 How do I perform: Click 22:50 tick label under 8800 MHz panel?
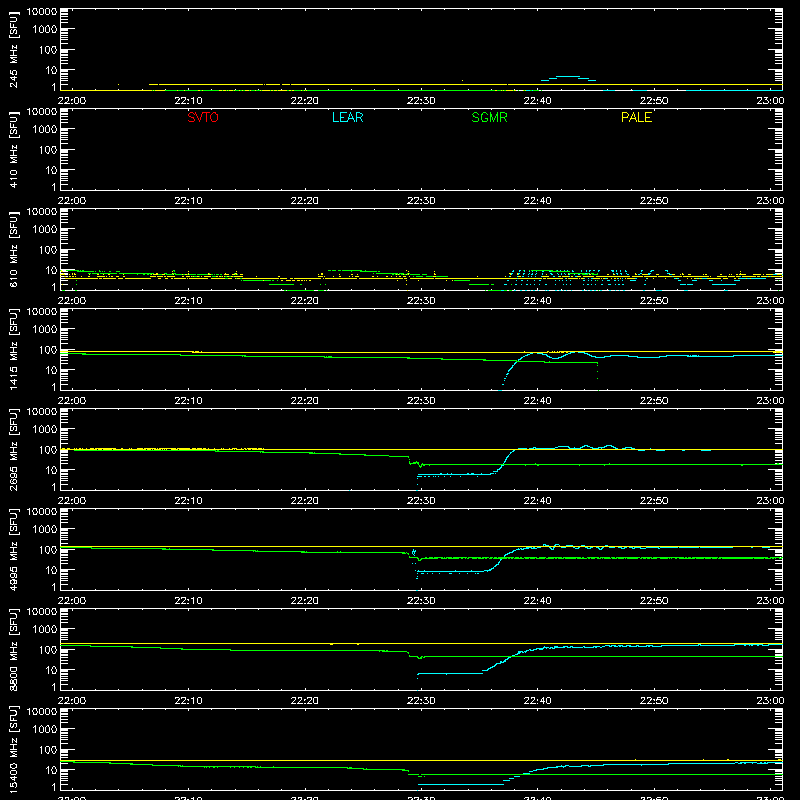click(x=654, y=701)
